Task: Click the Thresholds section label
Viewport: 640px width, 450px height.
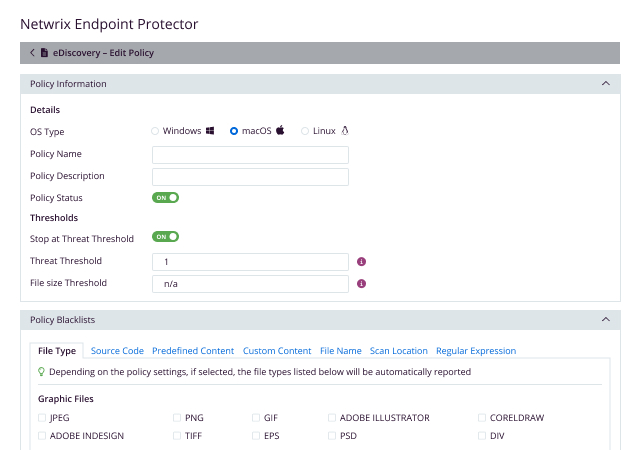Action: (54, 218)
